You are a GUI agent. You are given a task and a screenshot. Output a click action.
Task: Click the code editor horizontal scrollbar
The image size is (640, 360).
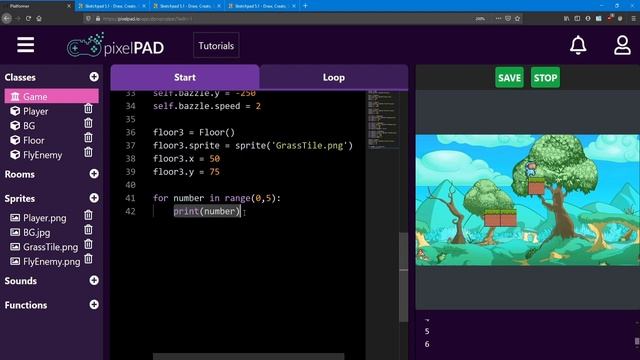(x=248, y=357)
